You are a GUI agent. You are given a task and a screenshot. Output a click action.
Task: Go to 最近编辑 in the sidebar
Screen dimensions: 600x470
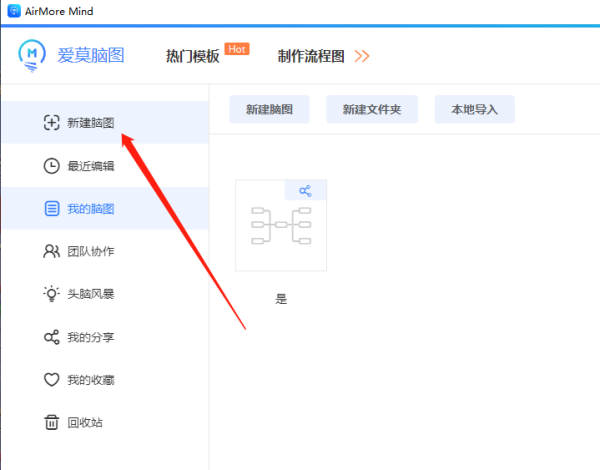tap(105, 166)
